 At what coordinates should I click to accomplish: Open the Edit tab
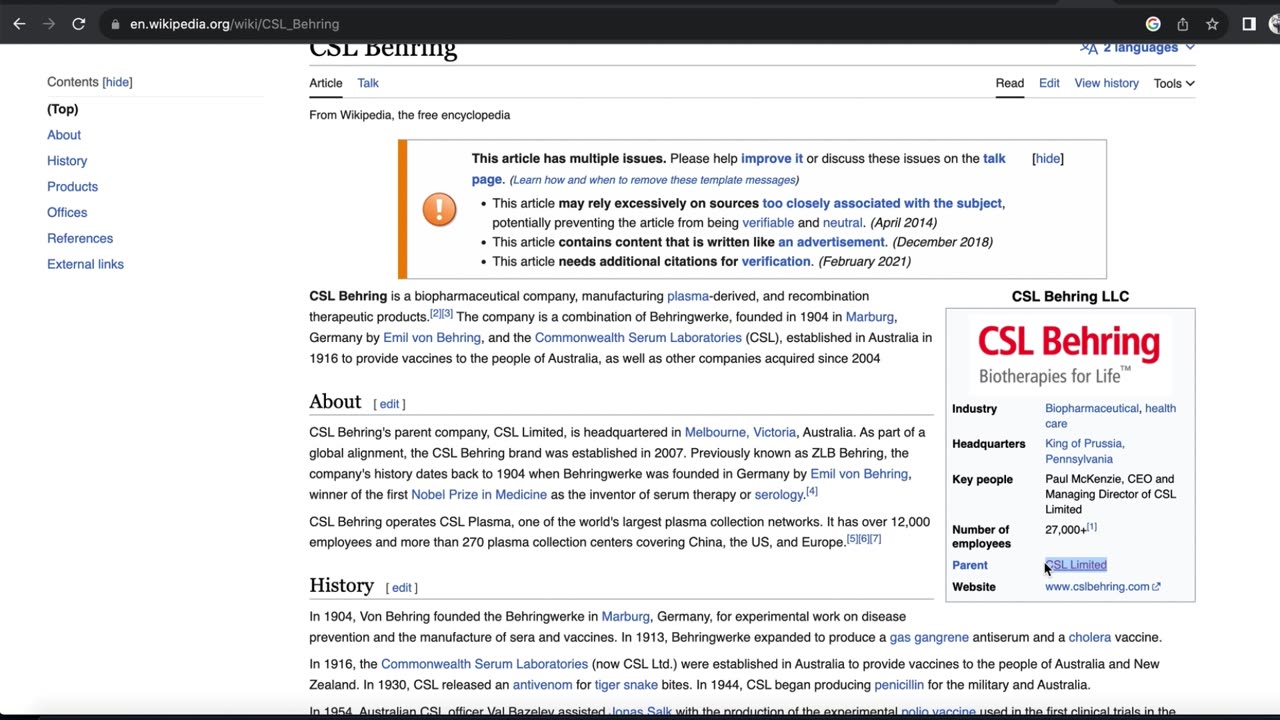(1049, 83)
